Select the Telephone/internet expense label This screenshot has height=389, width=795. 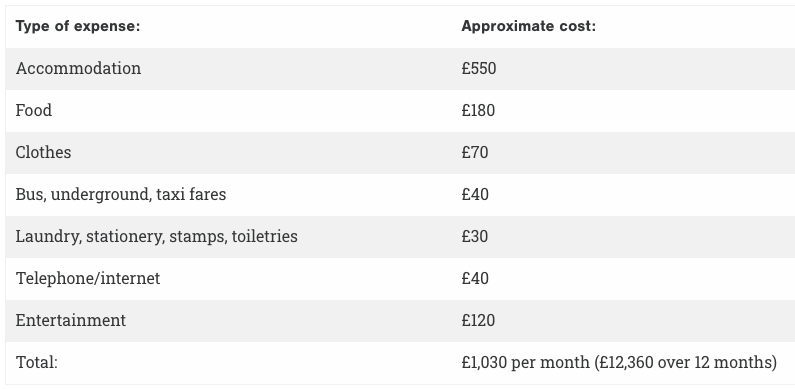coord(88,279)
